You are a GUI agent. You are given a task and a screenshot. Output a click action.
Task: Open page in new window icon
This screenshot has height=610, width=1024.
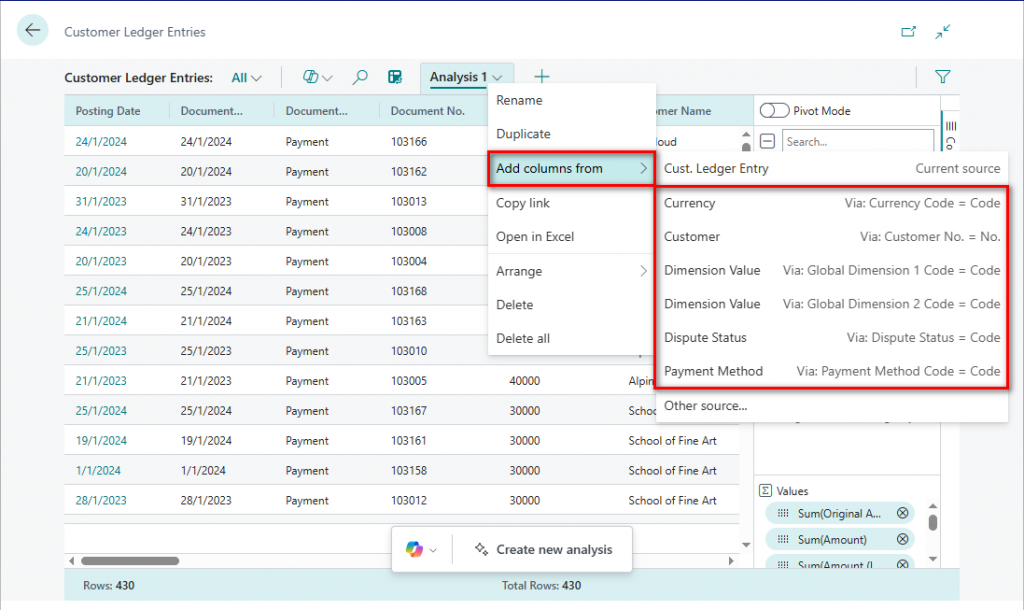tap(908, 32)
